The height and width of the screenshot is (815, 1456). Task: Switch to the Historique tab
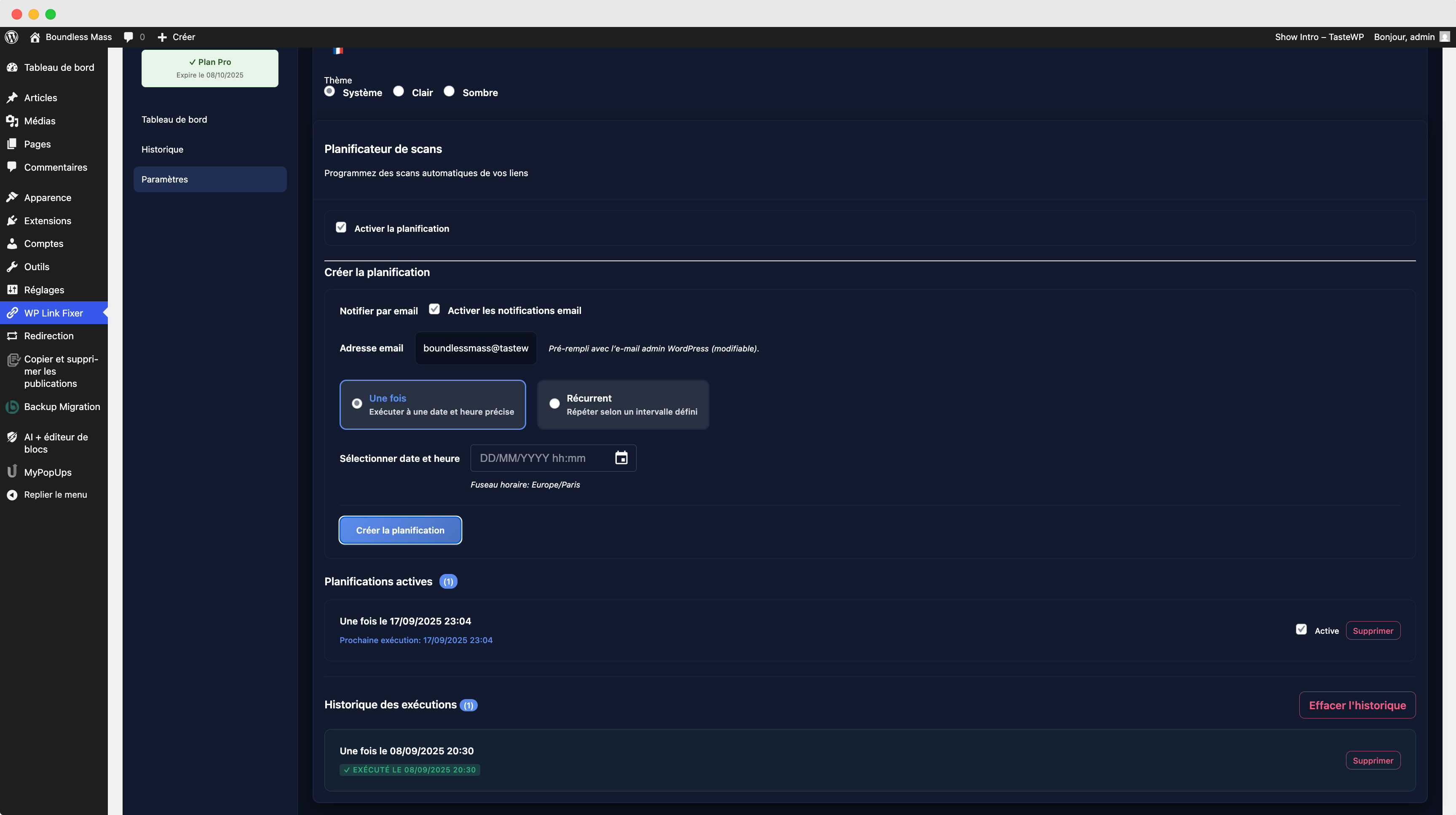point(162,149)
